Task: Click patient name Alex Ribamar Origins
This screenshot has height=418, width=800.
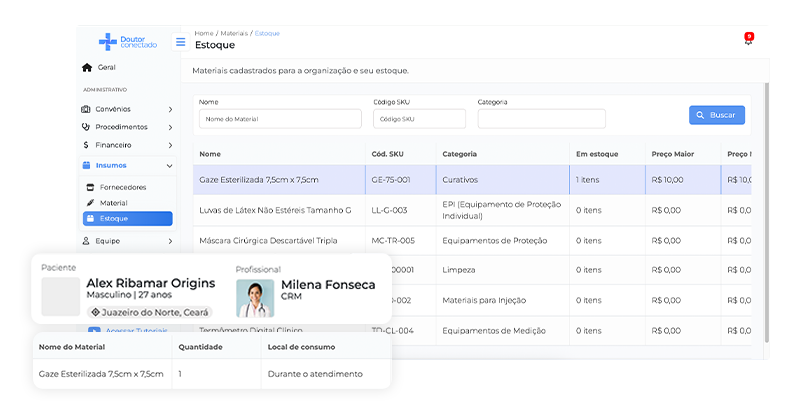Action: [x=151, y=283]
